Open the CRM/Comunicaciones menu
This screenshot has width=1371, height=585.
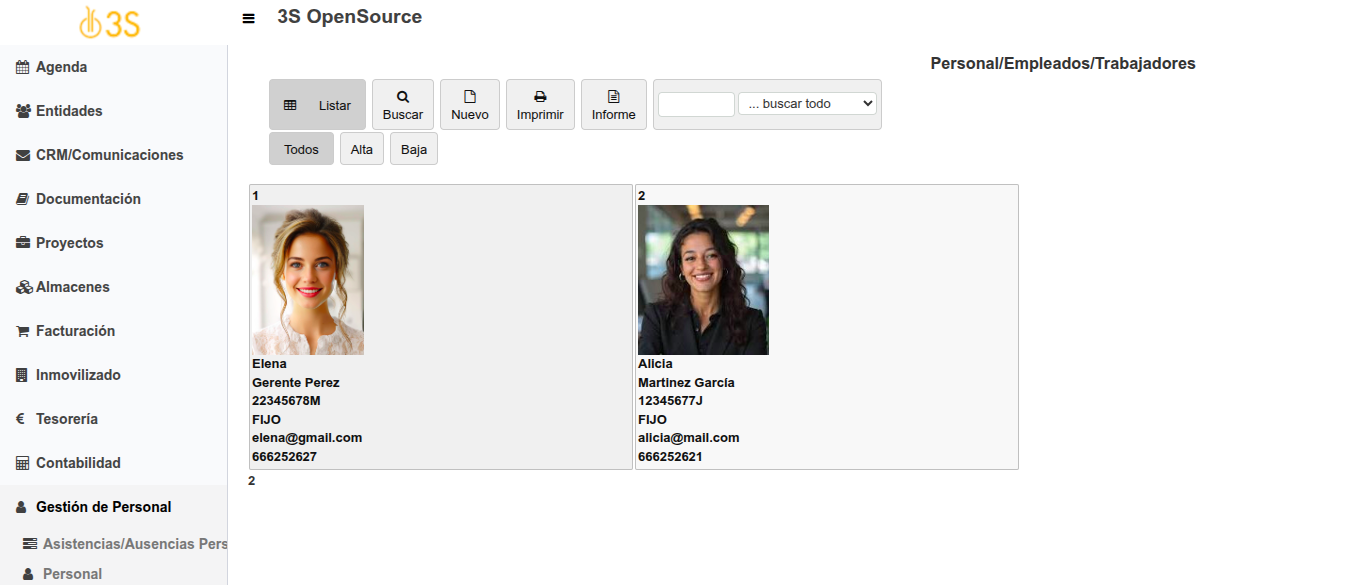pos(109,155)
